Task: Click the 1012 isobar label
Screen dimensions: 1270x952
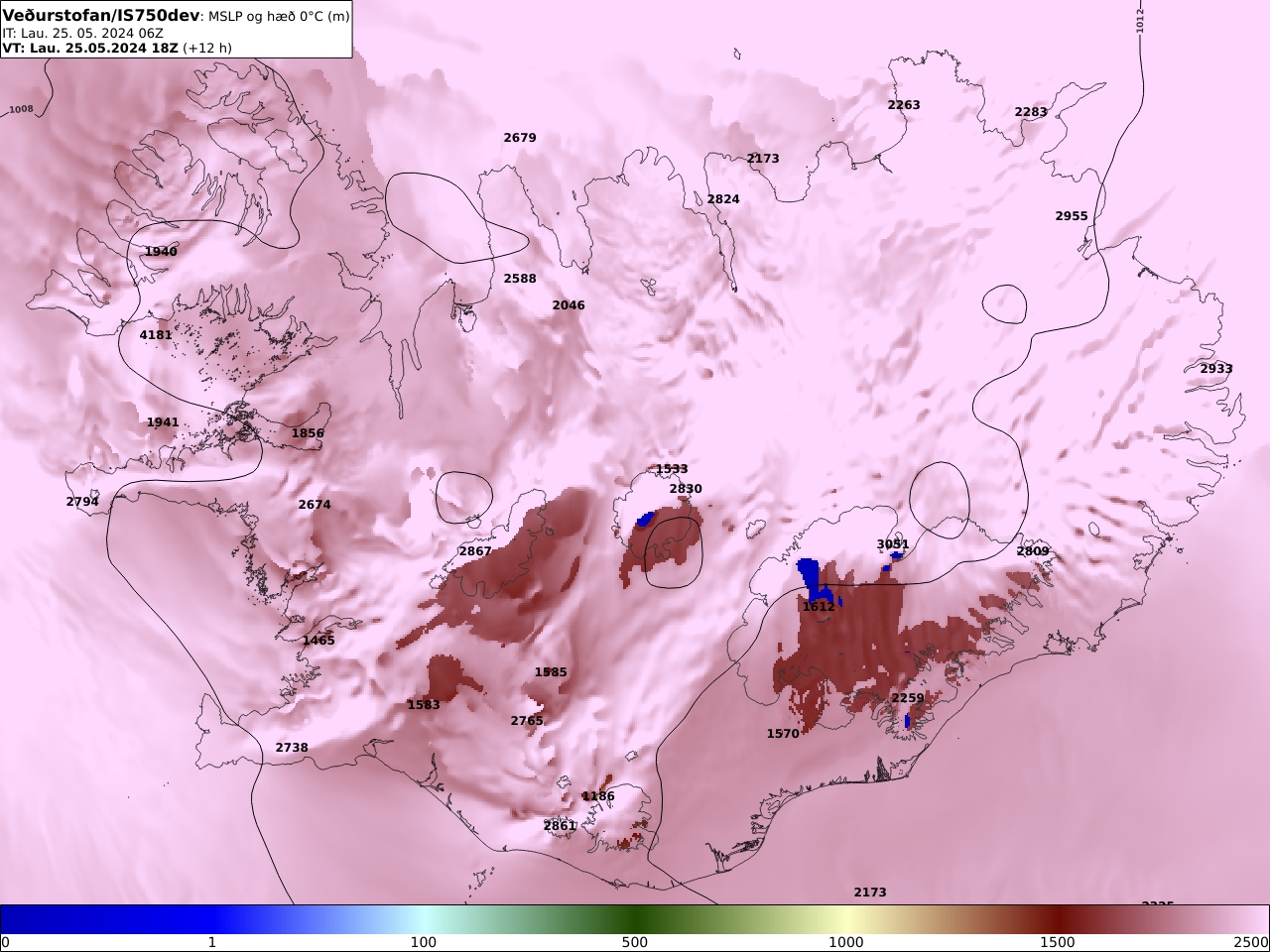Action: coord(1140,19)
